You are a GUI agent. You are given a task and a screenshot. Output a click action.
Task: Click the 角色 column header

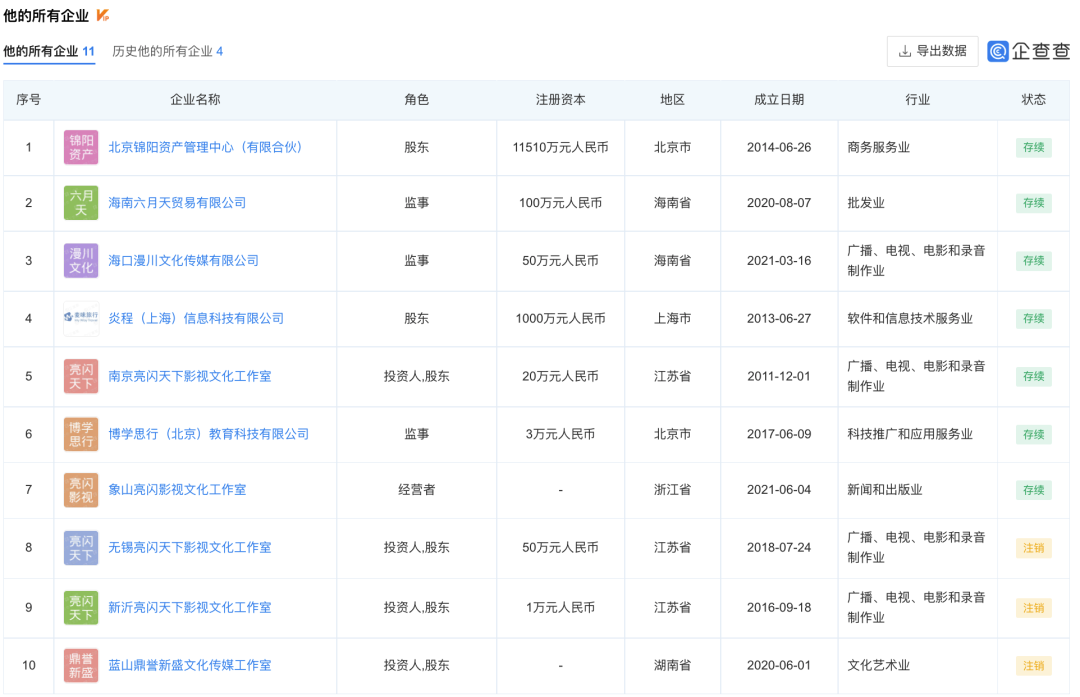tap(416, 100)
